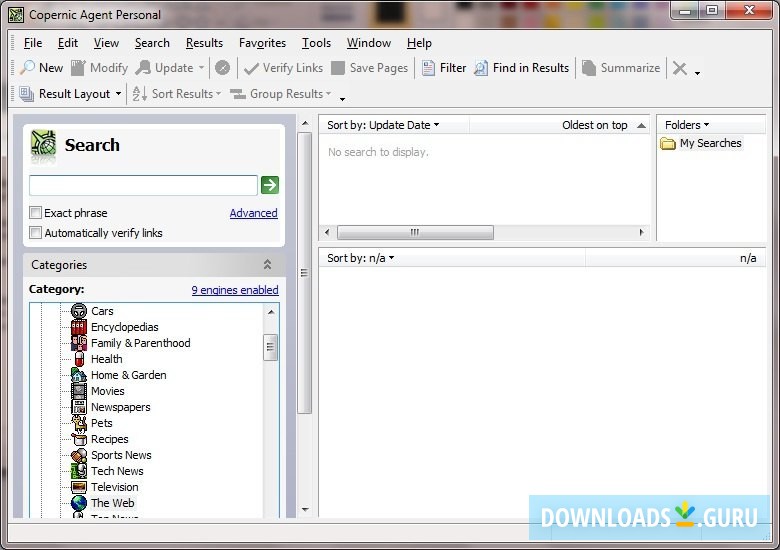Select The Web category
The width and height of the screenshot is (780, 550).
pyautogui.click(x=112, y=503)
